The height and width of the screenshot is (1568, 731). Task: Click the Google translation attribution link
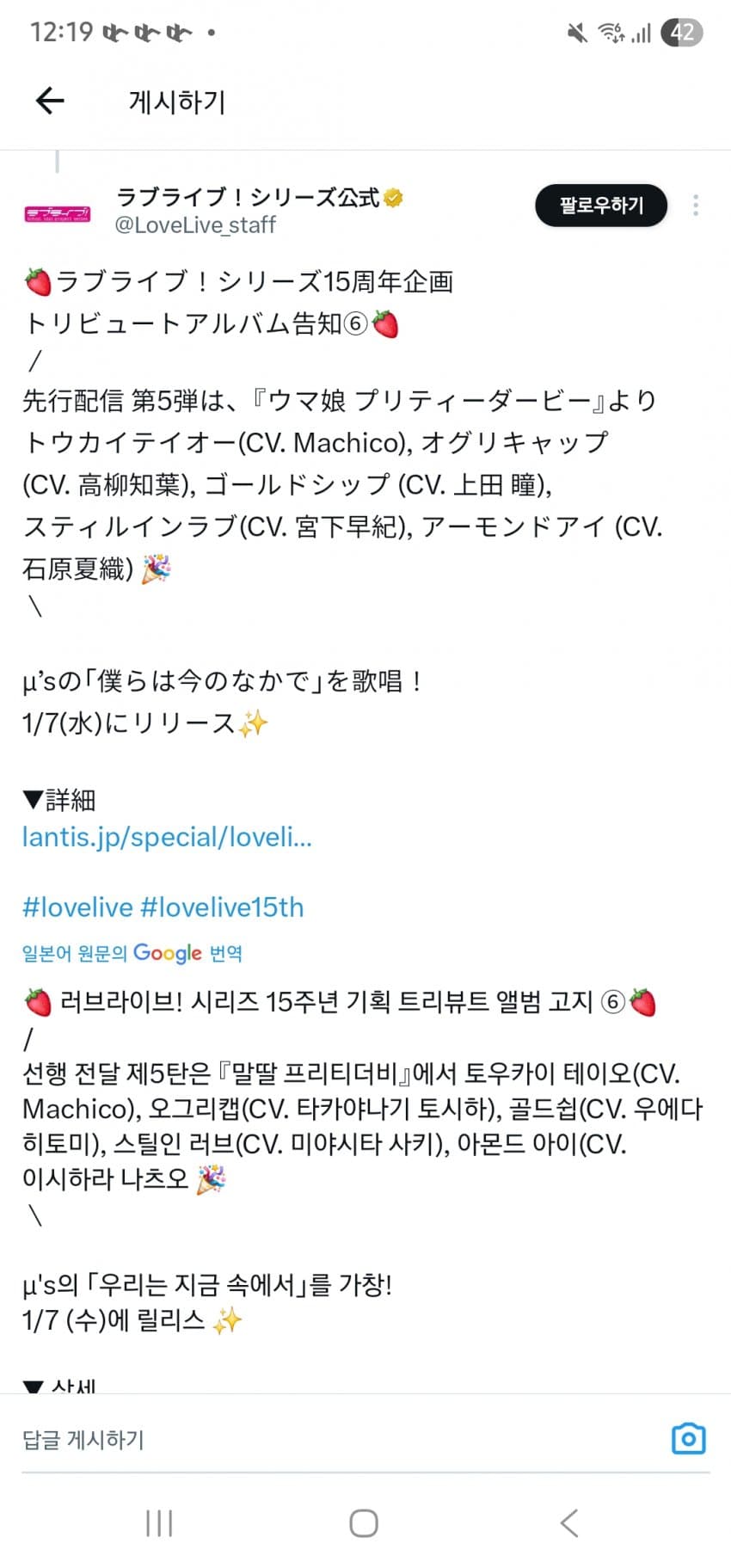coord(132,953)
